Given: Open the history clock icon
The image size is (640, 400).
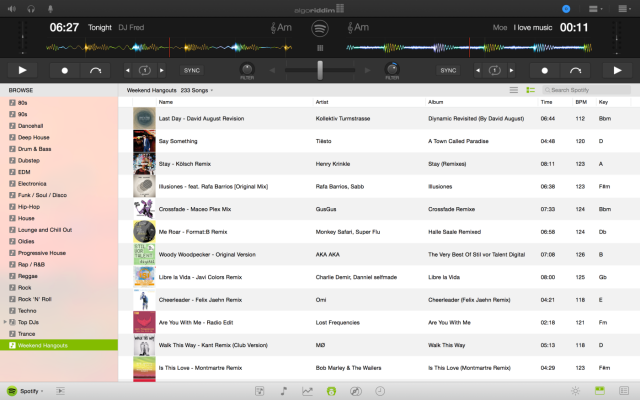Looking at the screenshot, I should click(380, 390).
